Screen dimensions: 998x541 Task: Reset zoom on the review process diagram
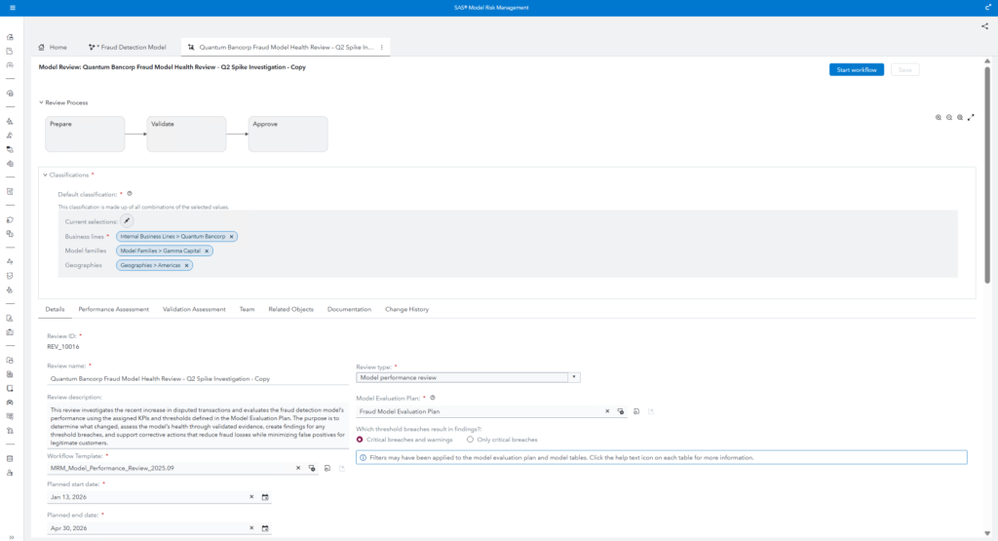960,117
